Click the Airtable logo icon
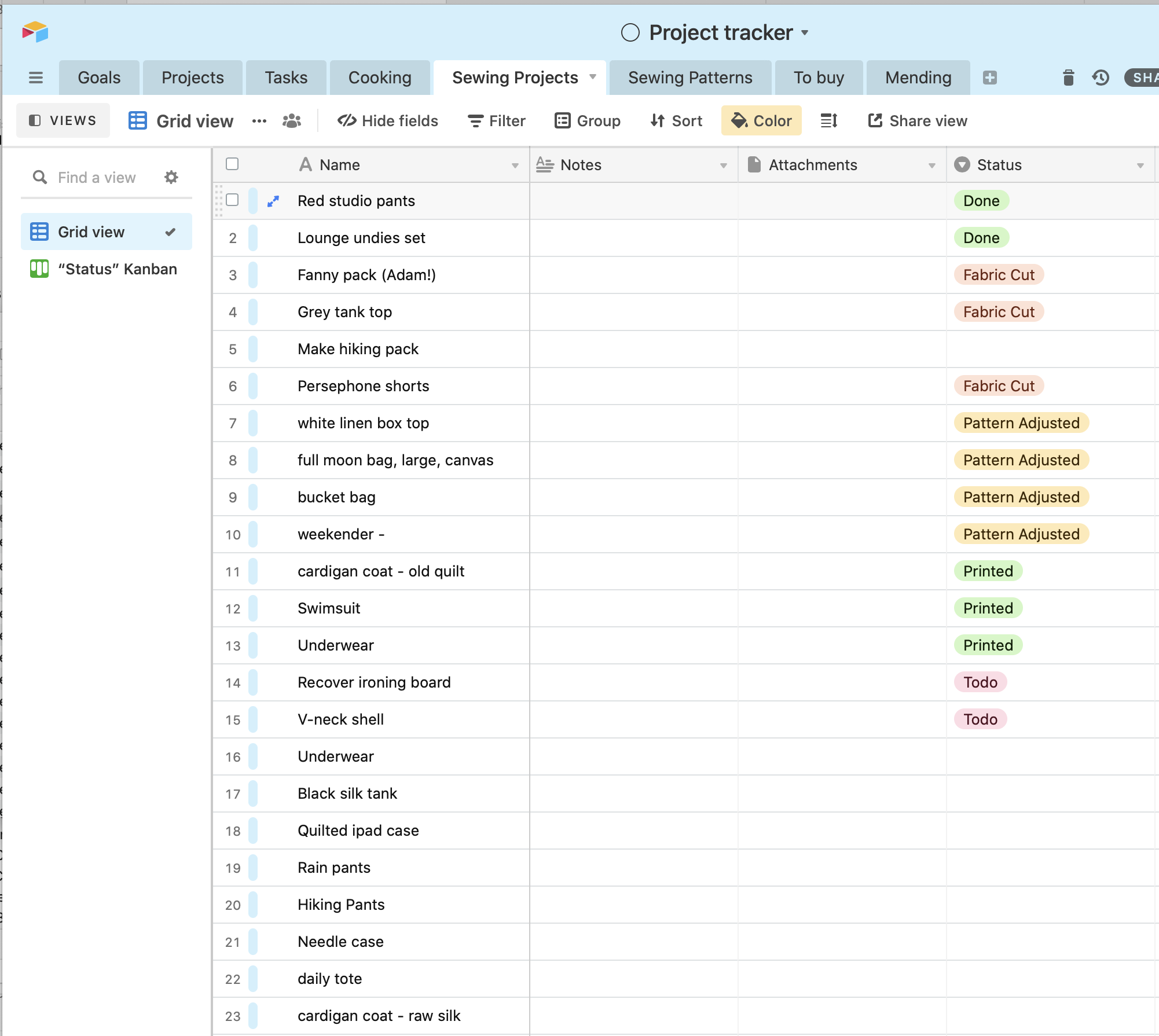This screenshot has width=1159, height=1036. coord(35,32)
